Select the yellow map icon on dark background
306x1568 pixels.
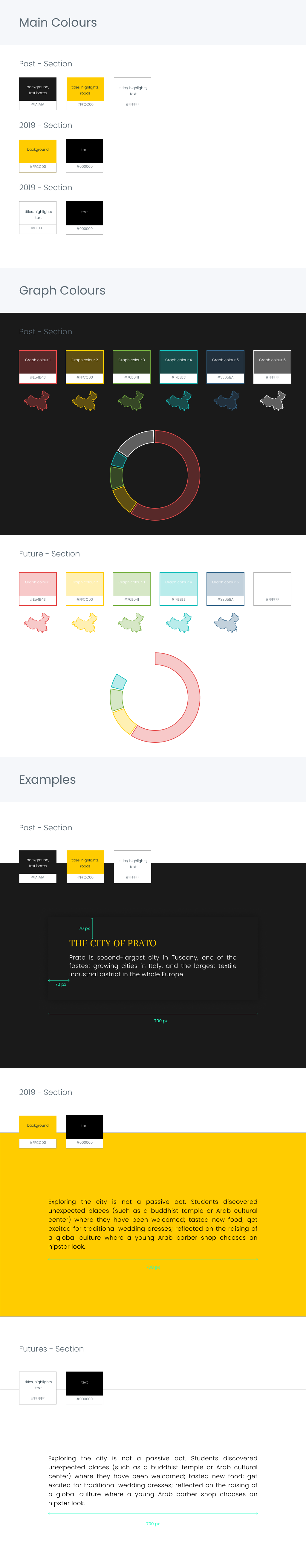click(x=84, y=401)
